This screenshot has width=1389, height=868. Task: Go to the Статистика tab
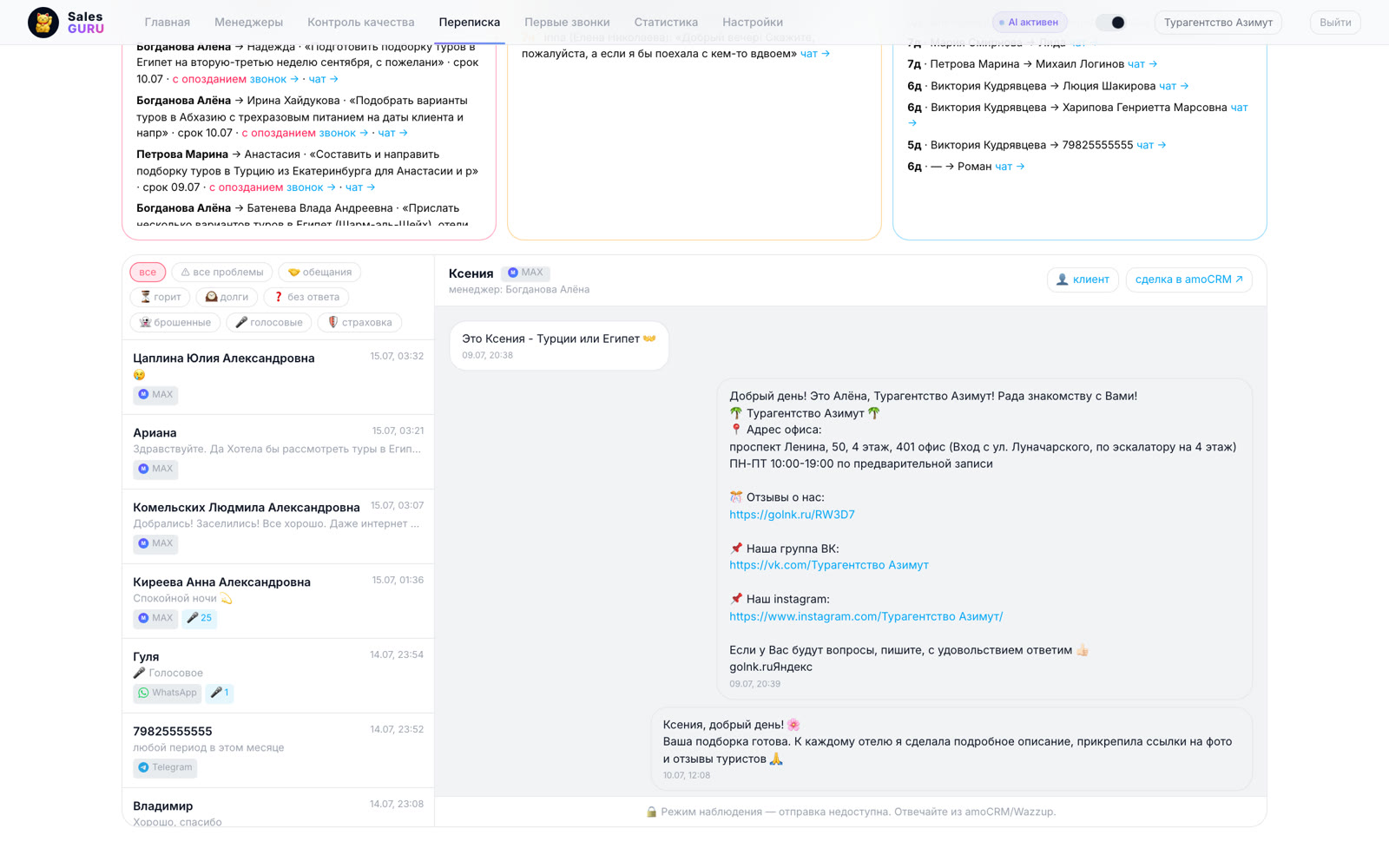[666, 23]
